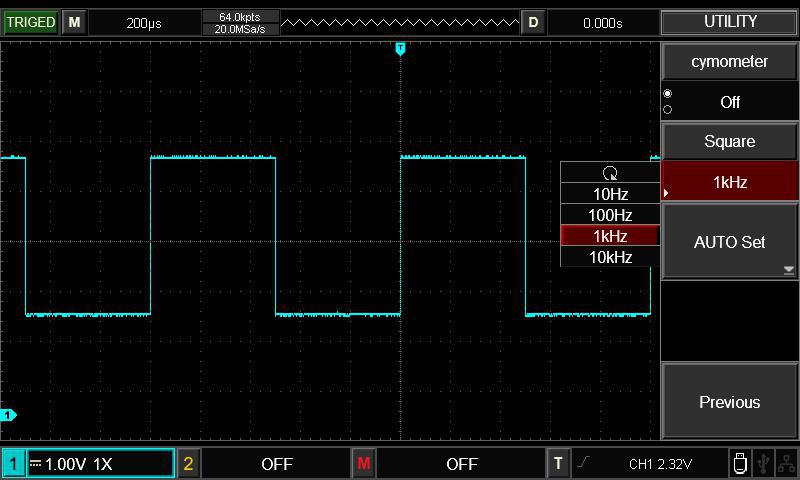Image resolution: width=800 pixels, height=480 pixels.
Task: Toggle the cymometer Off setting
Action: pyautogui.click(x=730, y=102)
